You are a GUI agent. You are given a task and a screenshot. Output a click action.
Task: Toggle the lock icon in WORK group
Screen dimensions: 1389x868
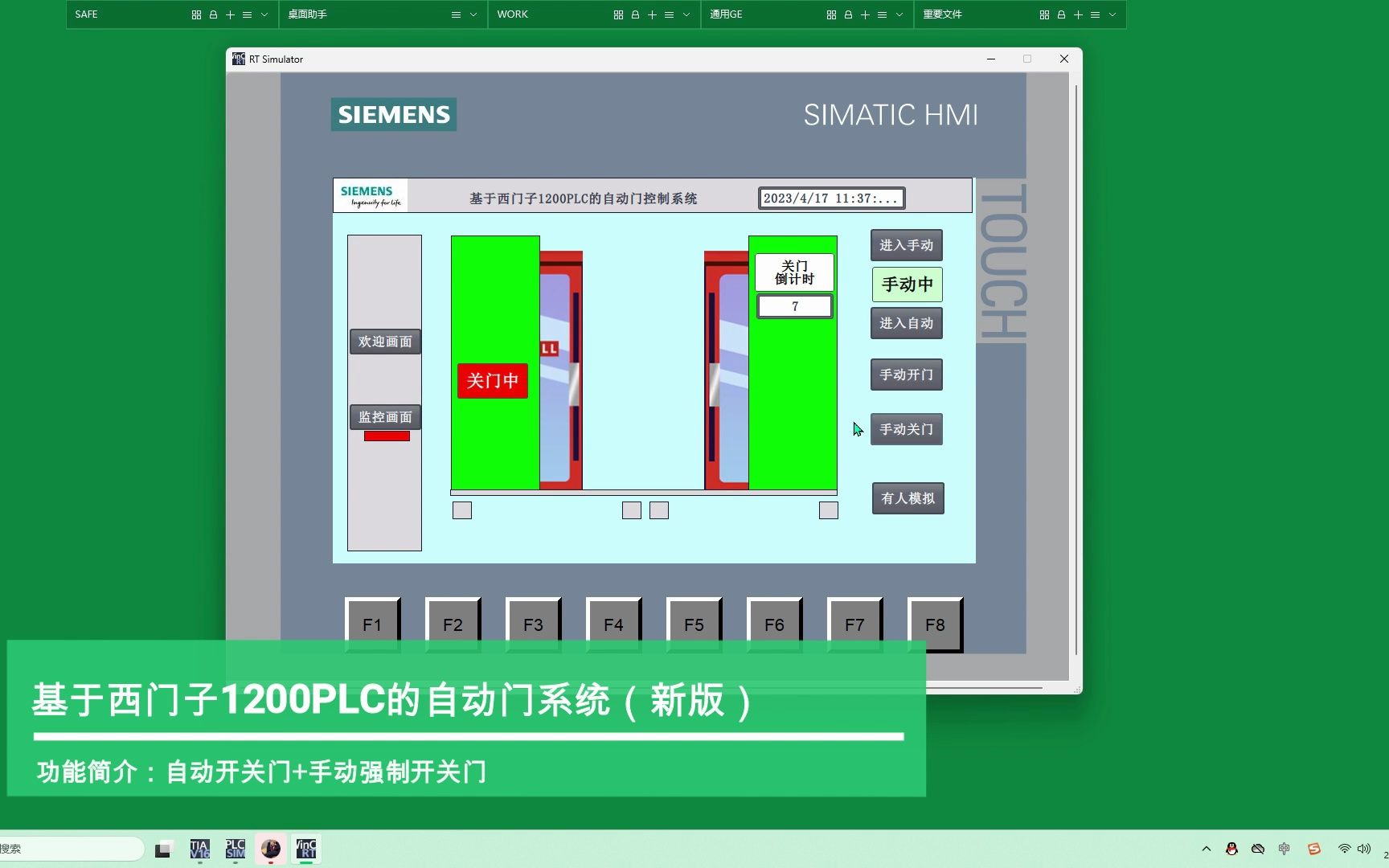635,14
